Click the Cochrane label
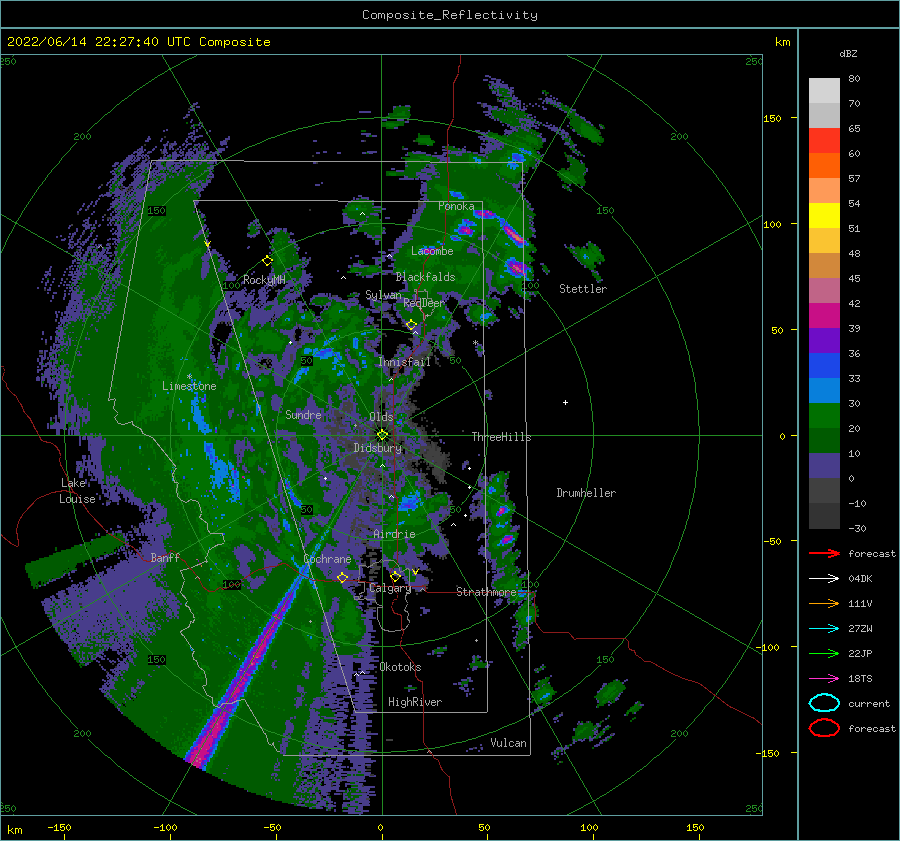This screenshot has width=900, height=841. coord(327,559)
